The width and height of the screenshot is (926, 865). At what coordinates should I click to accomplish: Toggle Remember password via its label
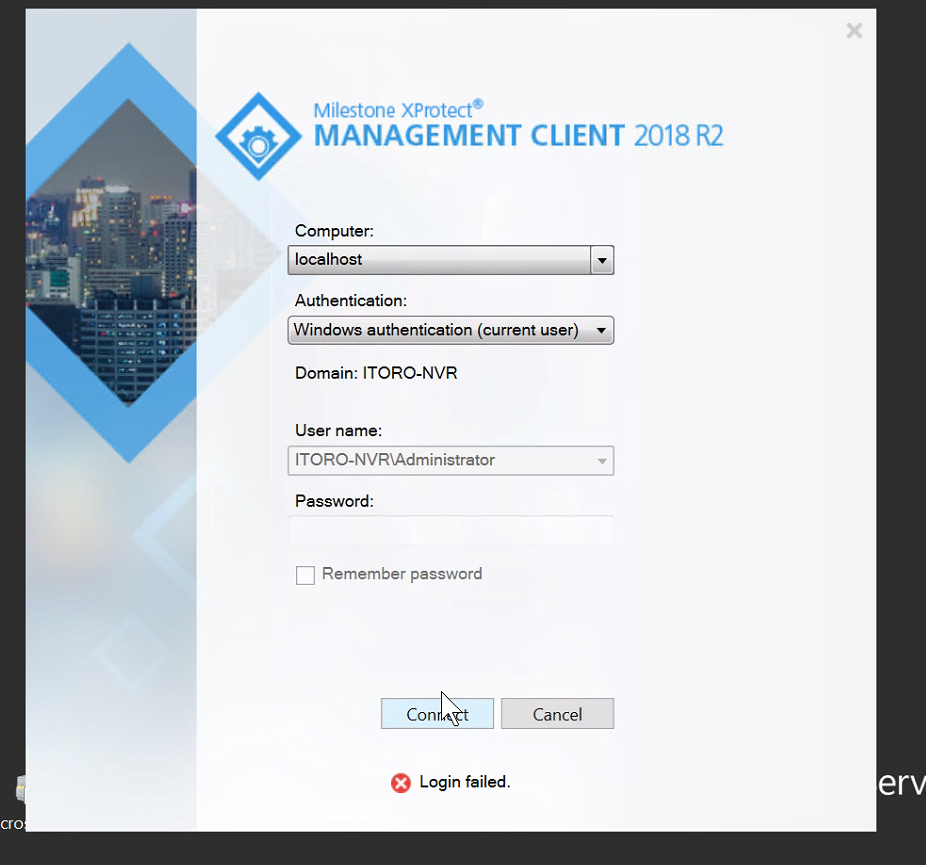tap(401, 574)
